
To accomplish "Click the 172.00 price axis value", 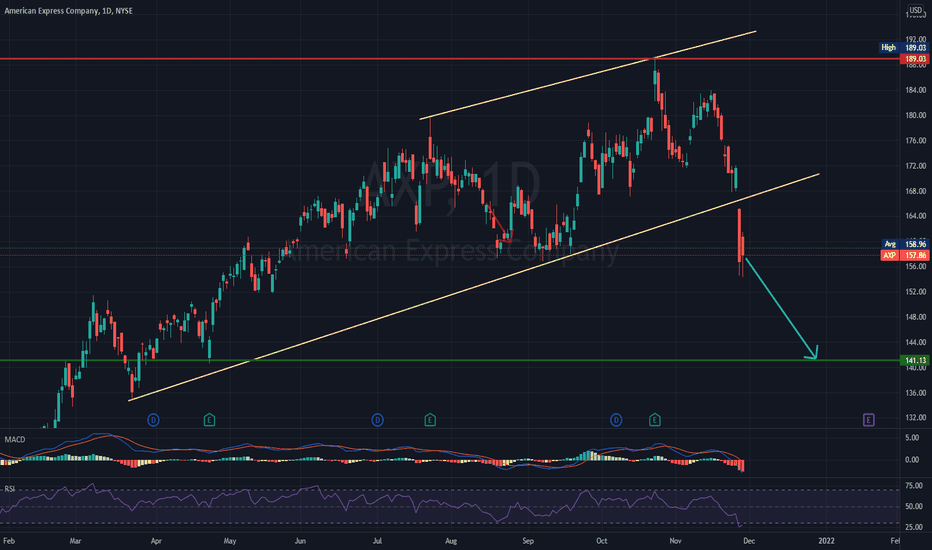I will 915,166.
